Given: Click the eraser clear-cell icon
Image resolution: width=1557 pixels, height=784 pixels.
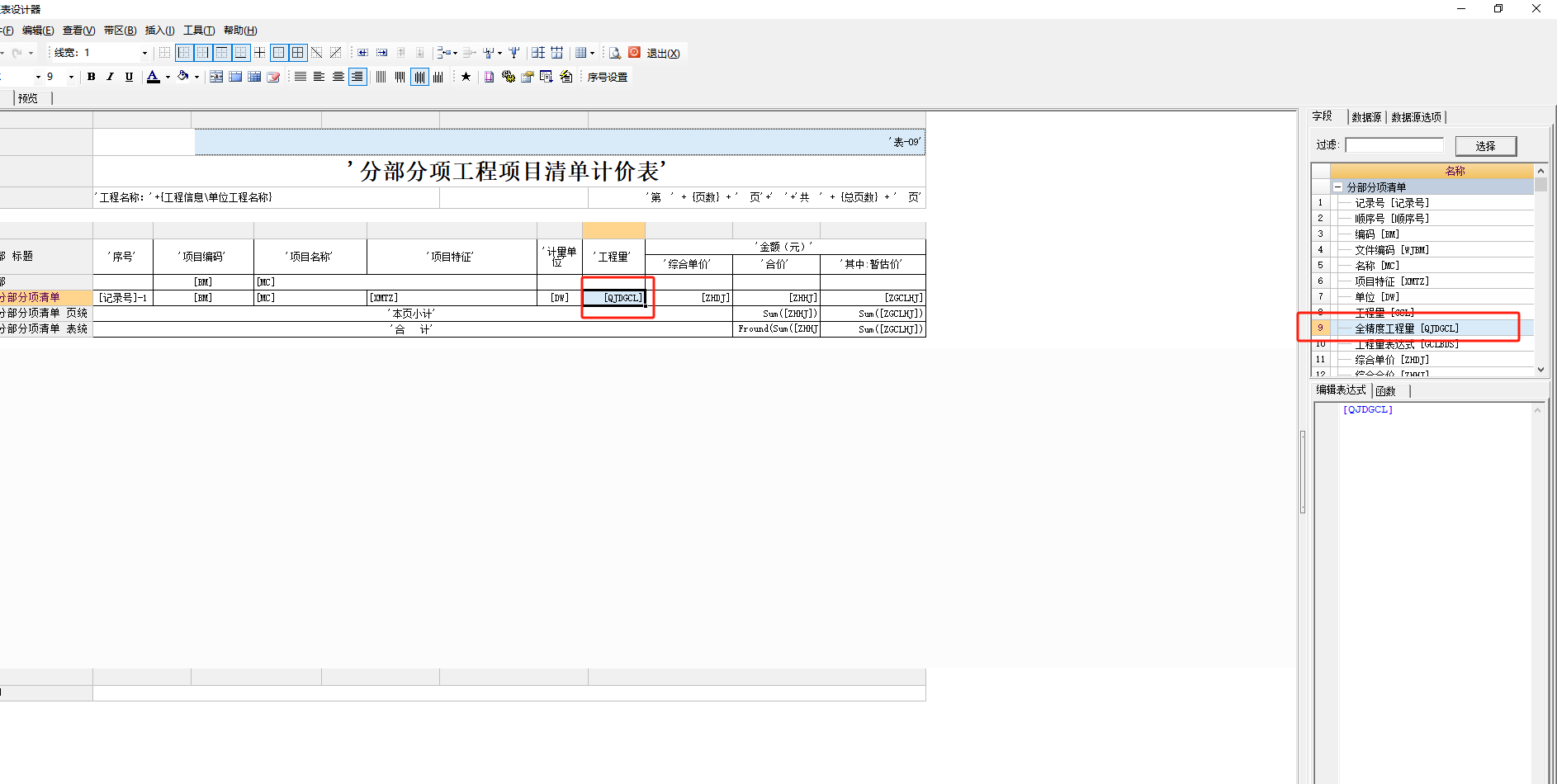Looking at the screenshot, I should pyautogui.click(x=273, y=77).
